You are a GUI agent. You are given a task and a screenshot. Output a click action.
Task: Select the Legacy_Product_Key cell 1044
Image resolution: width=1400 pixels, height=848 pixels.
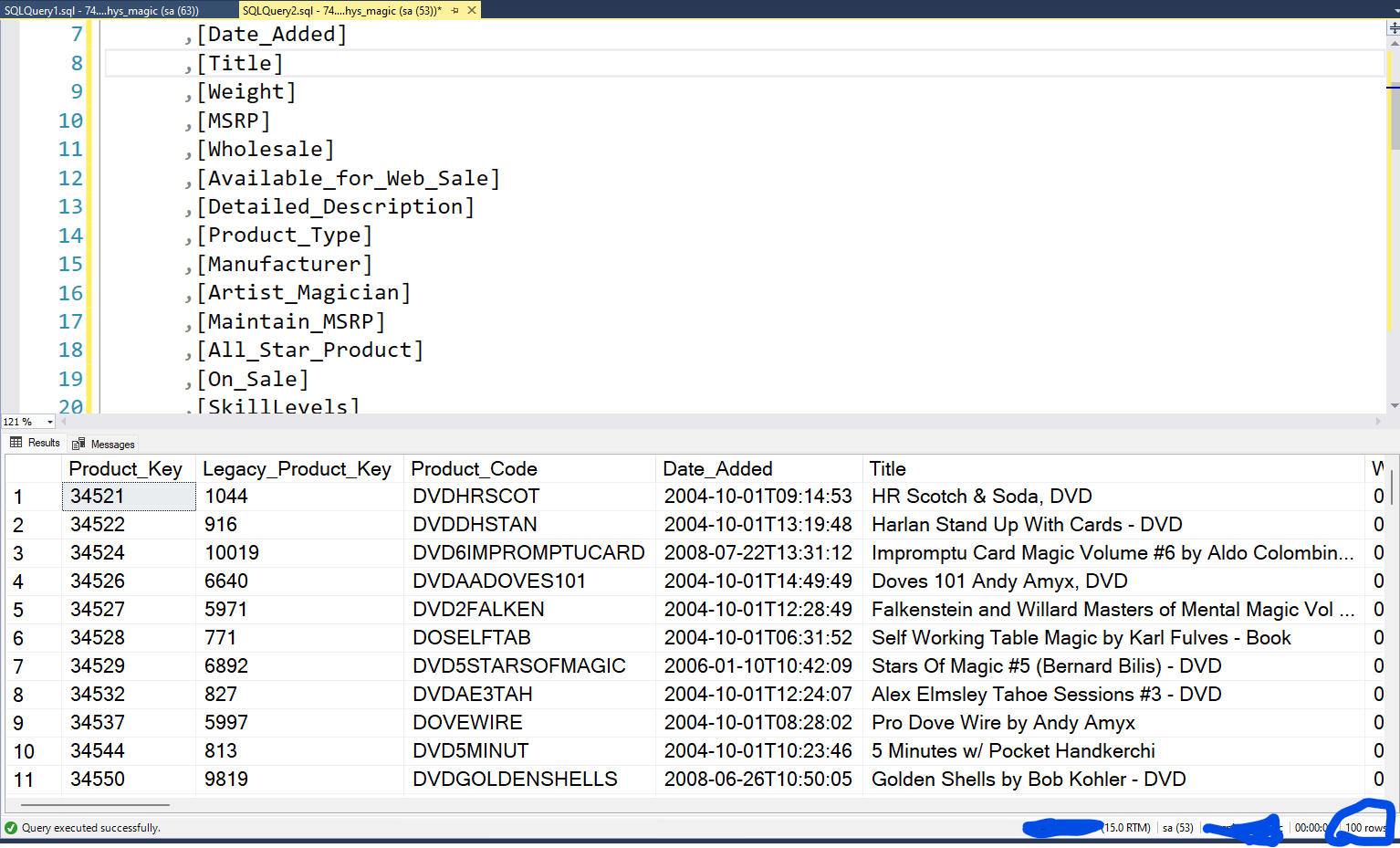(x=299, y=496)
